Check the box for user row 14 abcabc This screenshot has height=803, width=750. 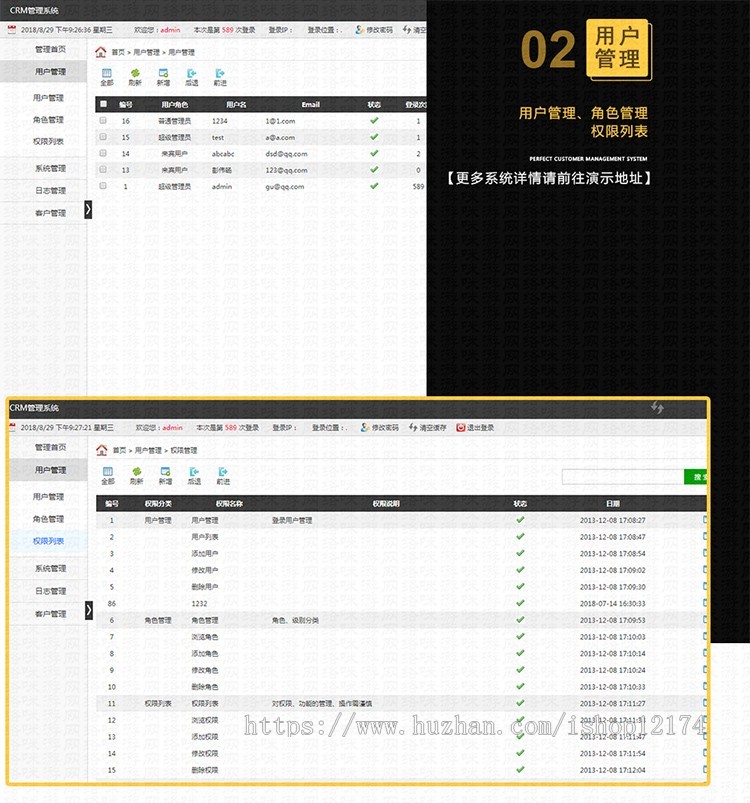103,153
